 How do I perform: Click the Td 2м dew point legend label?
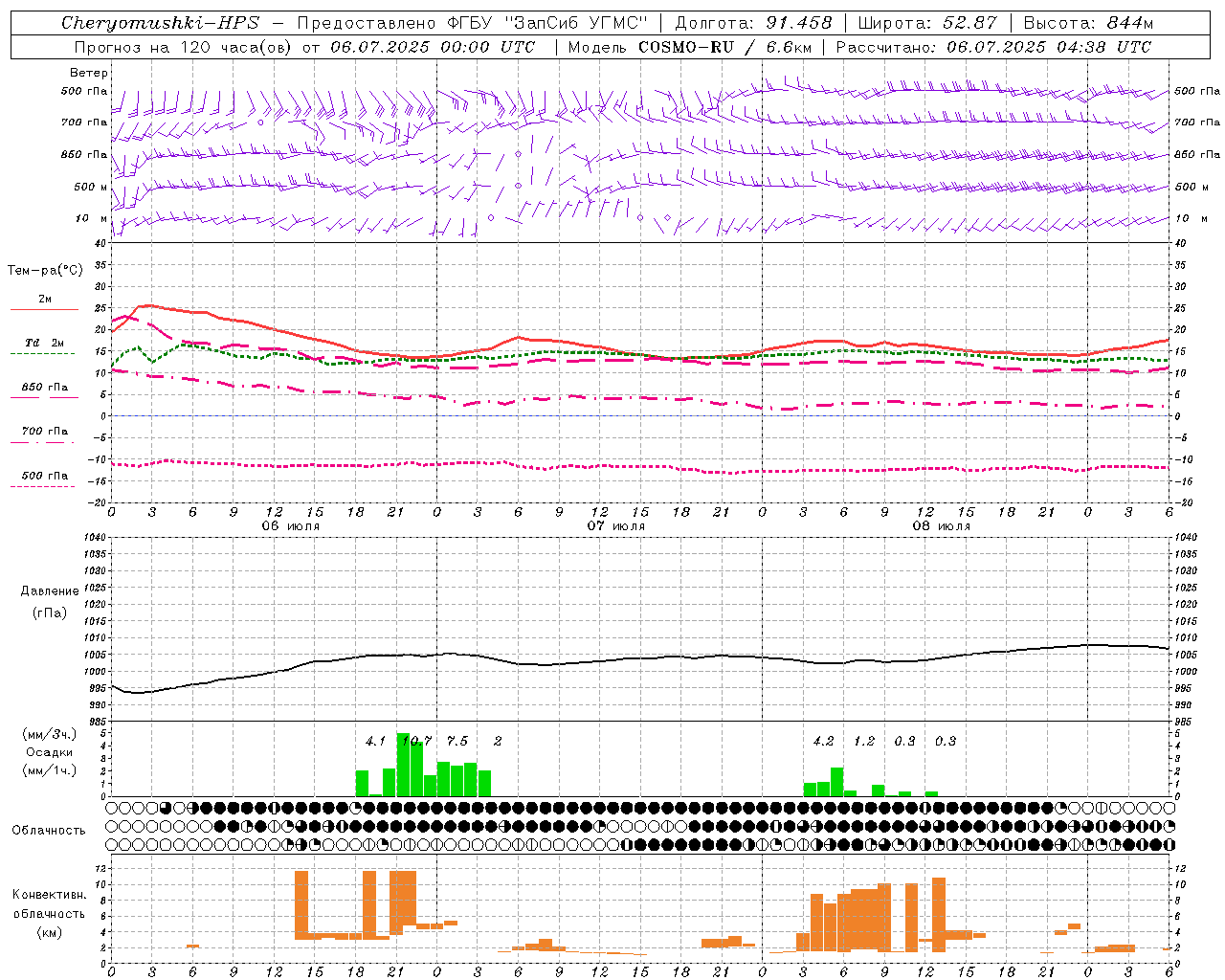pos(45,343)
